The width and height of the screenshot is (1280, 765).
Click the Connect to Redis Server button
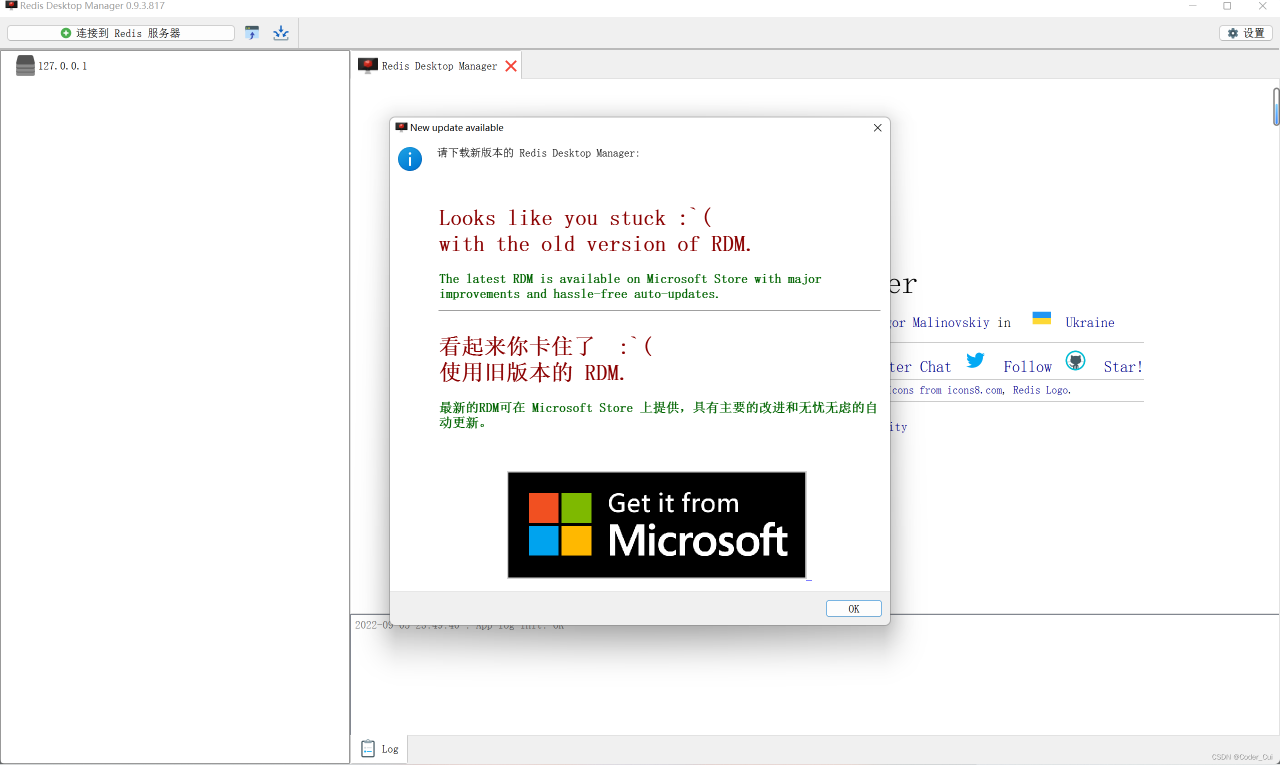(x=121, y=33)
